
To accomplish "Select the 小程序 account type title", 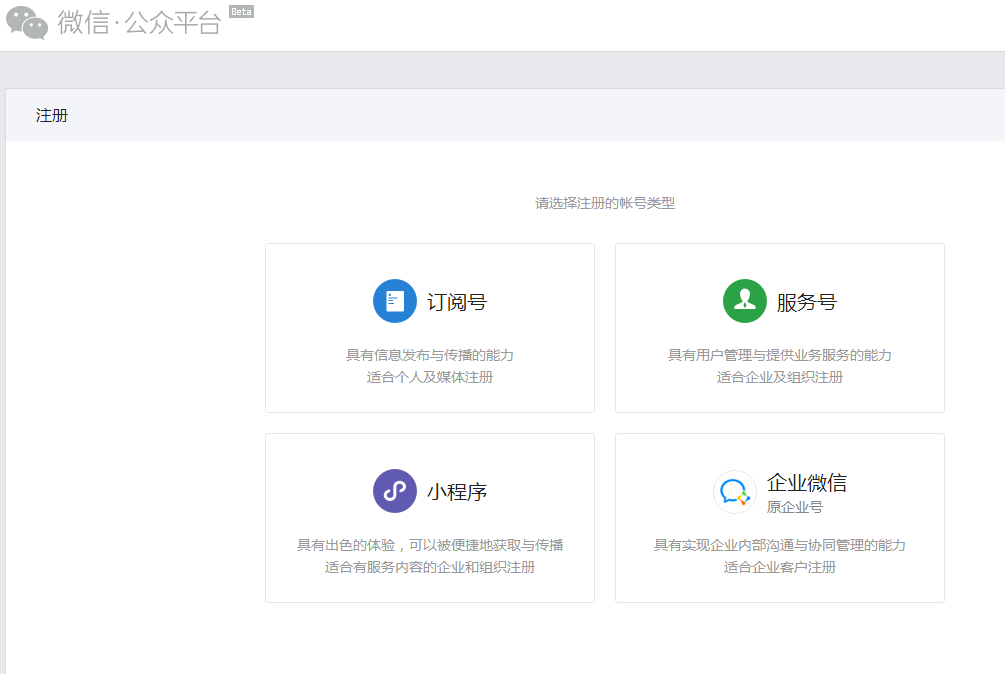I will pos(457,492).
